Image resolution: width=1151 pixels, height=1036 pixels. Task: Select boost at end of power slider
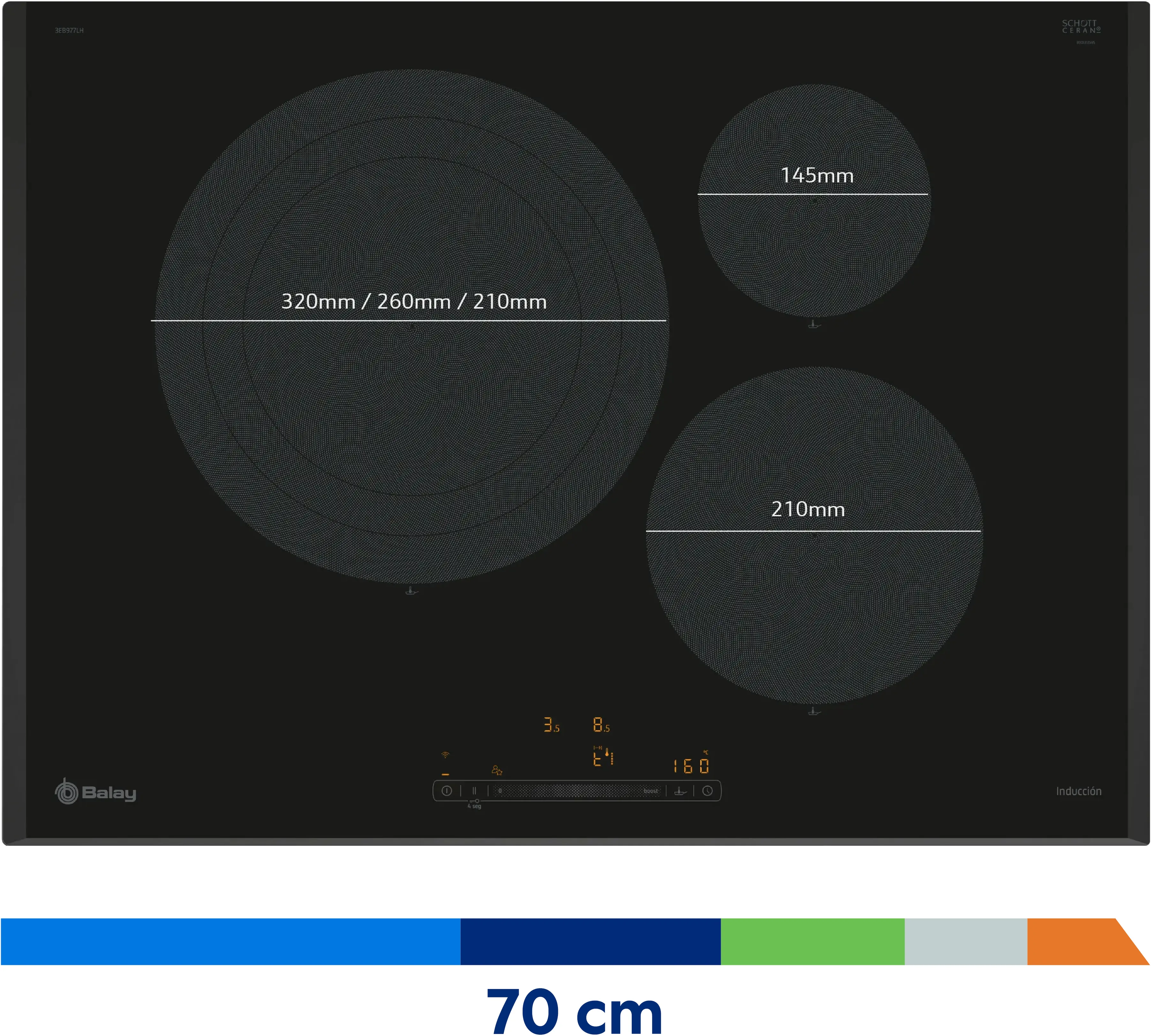(650, 791)
